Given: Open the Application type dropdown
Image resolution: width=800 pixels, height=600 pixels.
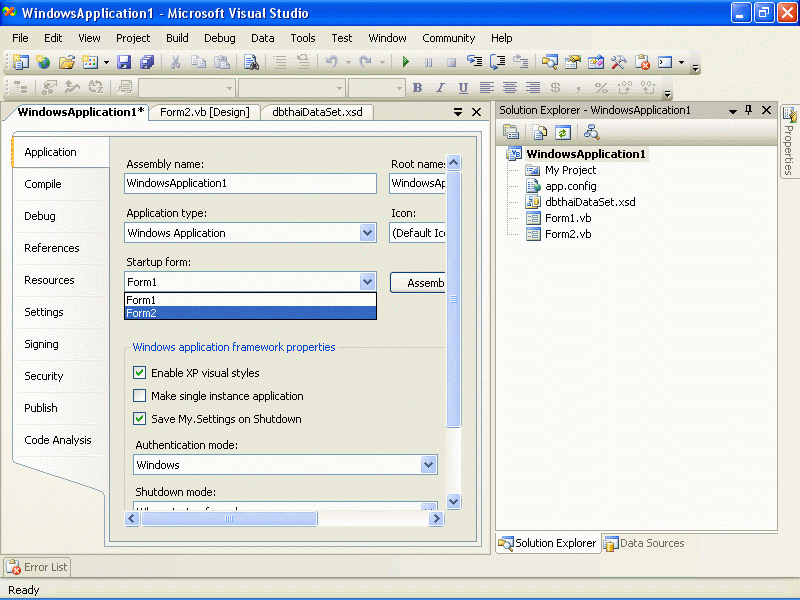Looking at the screenshot, I should tap(367, 233).
